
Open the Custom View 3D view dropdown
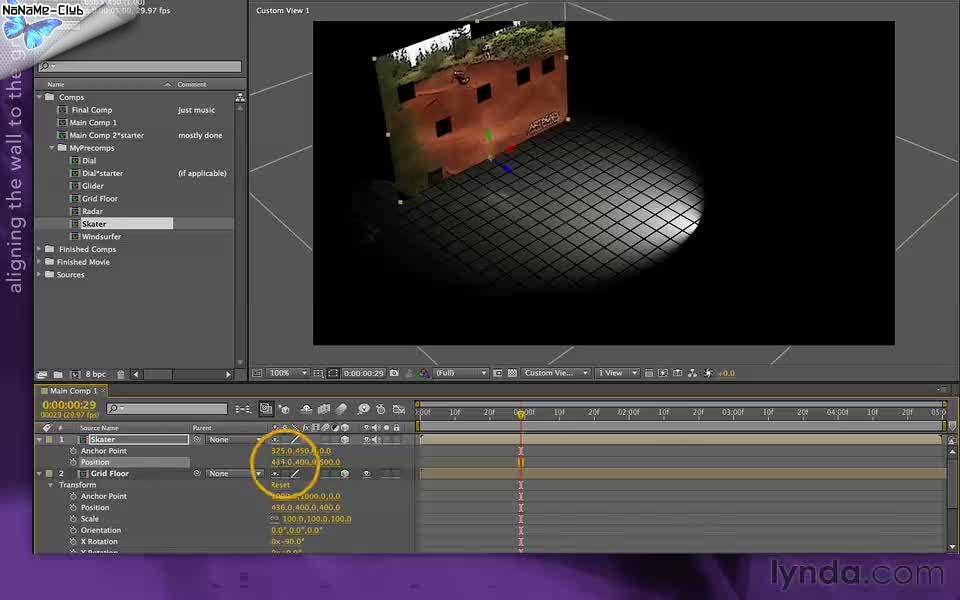point(555,373)
